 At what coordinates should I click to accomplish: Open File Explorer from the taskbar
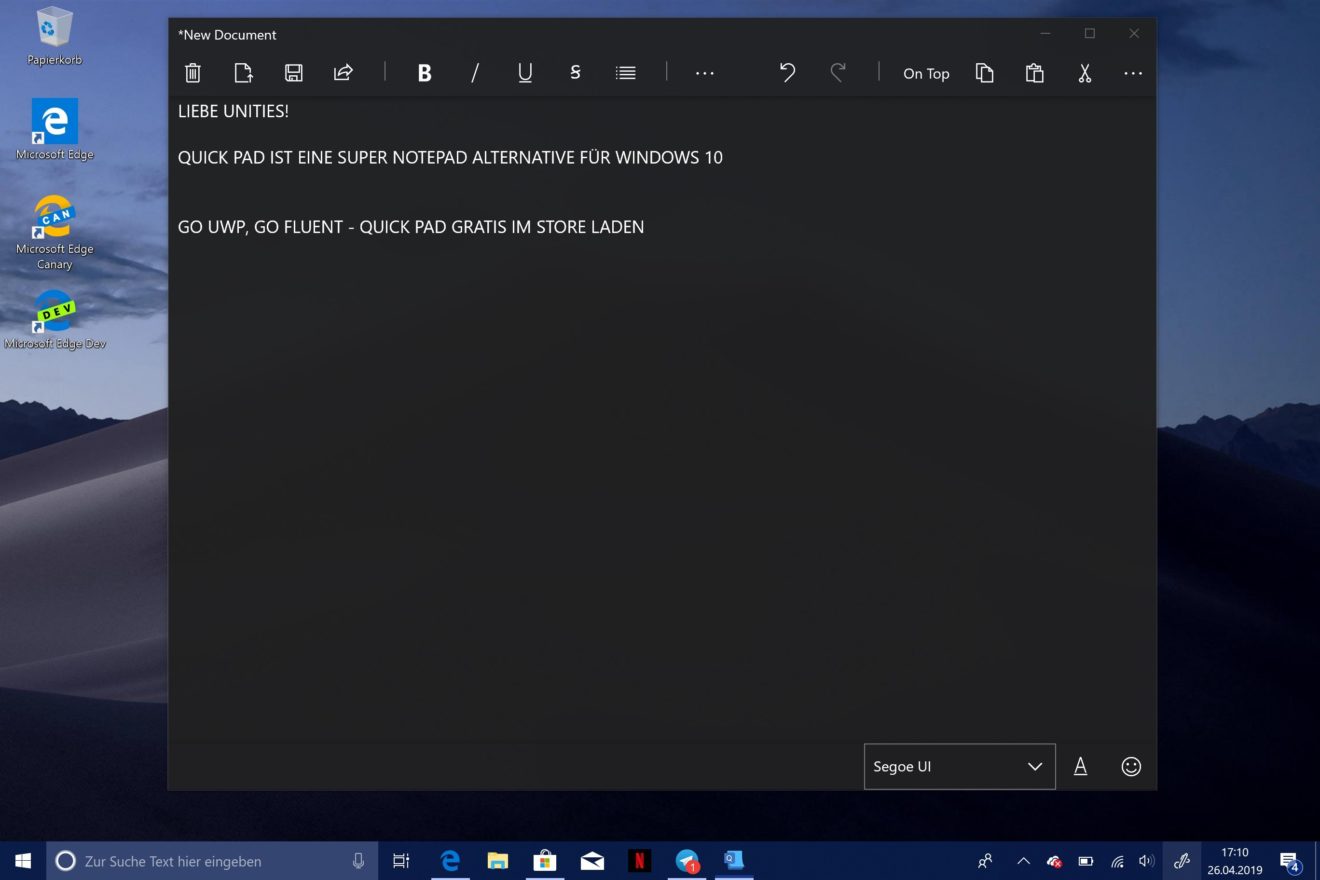point(497,861)
